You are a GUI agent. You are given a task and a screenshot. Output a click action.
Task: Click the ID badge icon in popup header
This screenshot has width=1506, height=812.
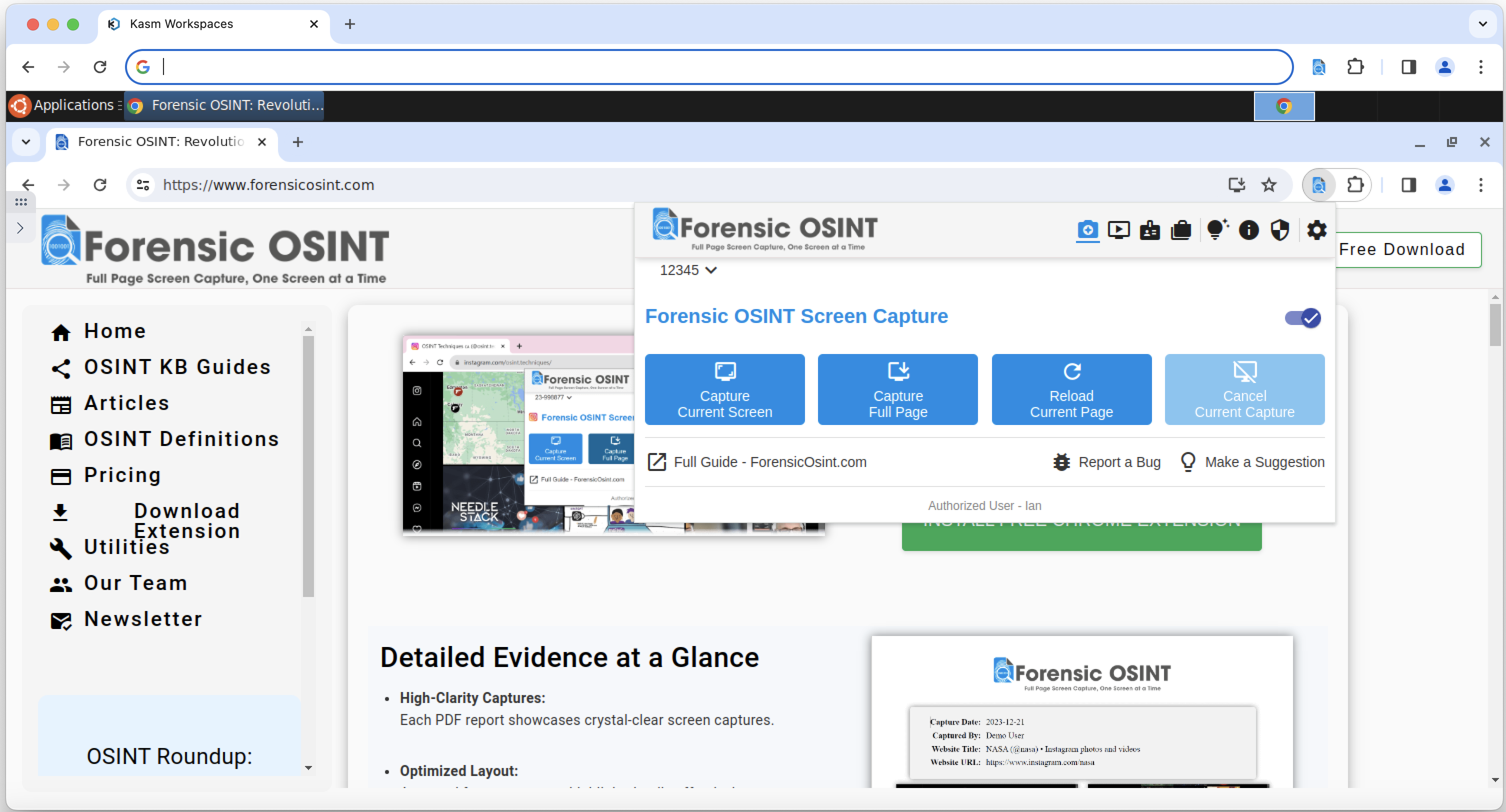(1149, 229)
